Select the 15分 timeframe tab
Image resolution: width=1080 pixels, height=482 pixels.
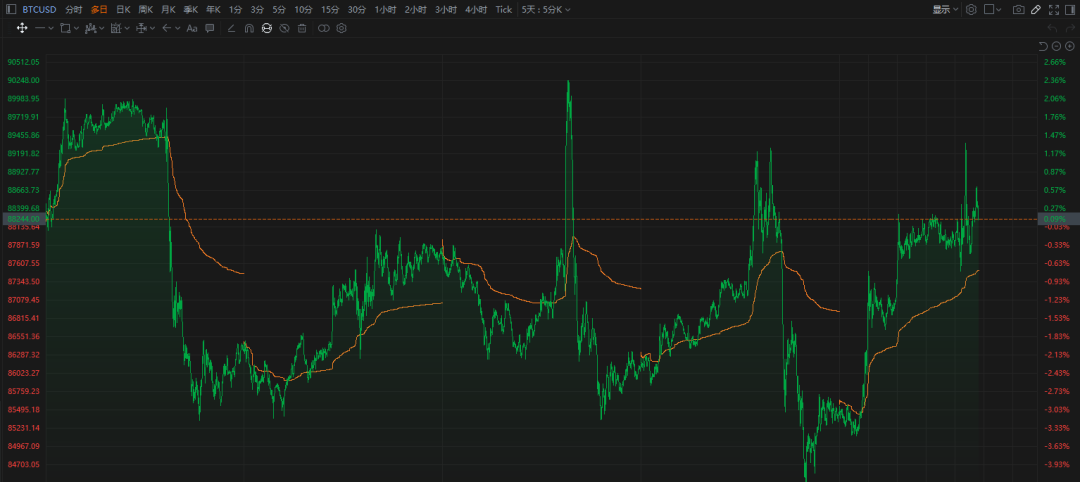pyautogui.click(x=330, y=9)
